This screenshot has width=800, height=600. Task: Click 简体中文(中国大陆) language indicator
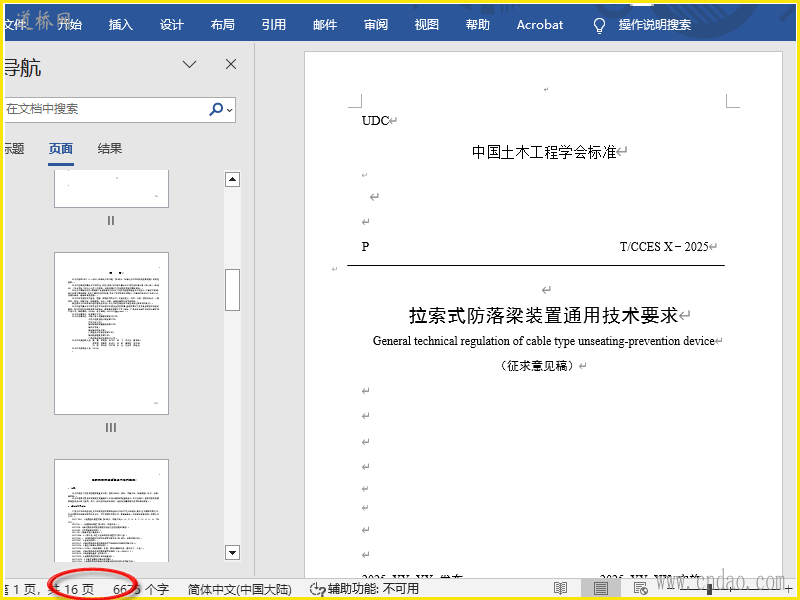[240, 589]
